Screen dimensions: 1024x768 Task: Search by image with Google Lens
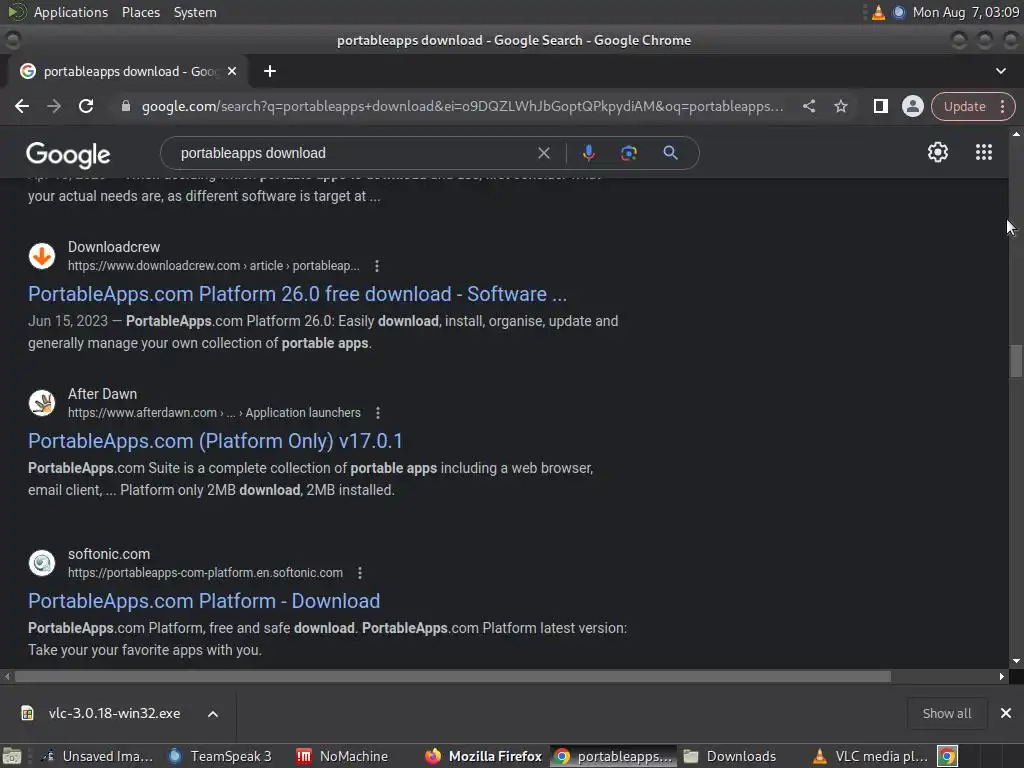(628, 153)
